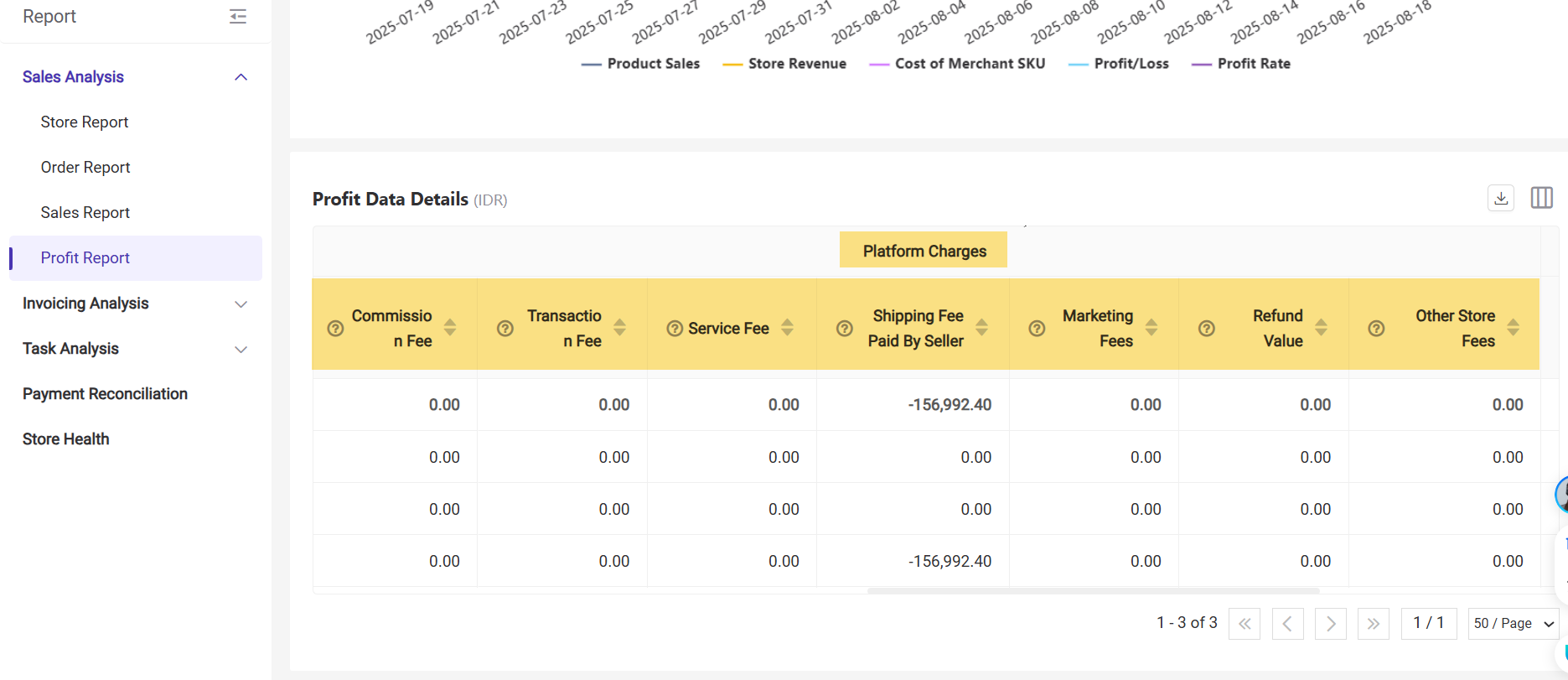Screen dimensions: 1568x680
Task: Go to the first page
Action: click(1245, 624)
